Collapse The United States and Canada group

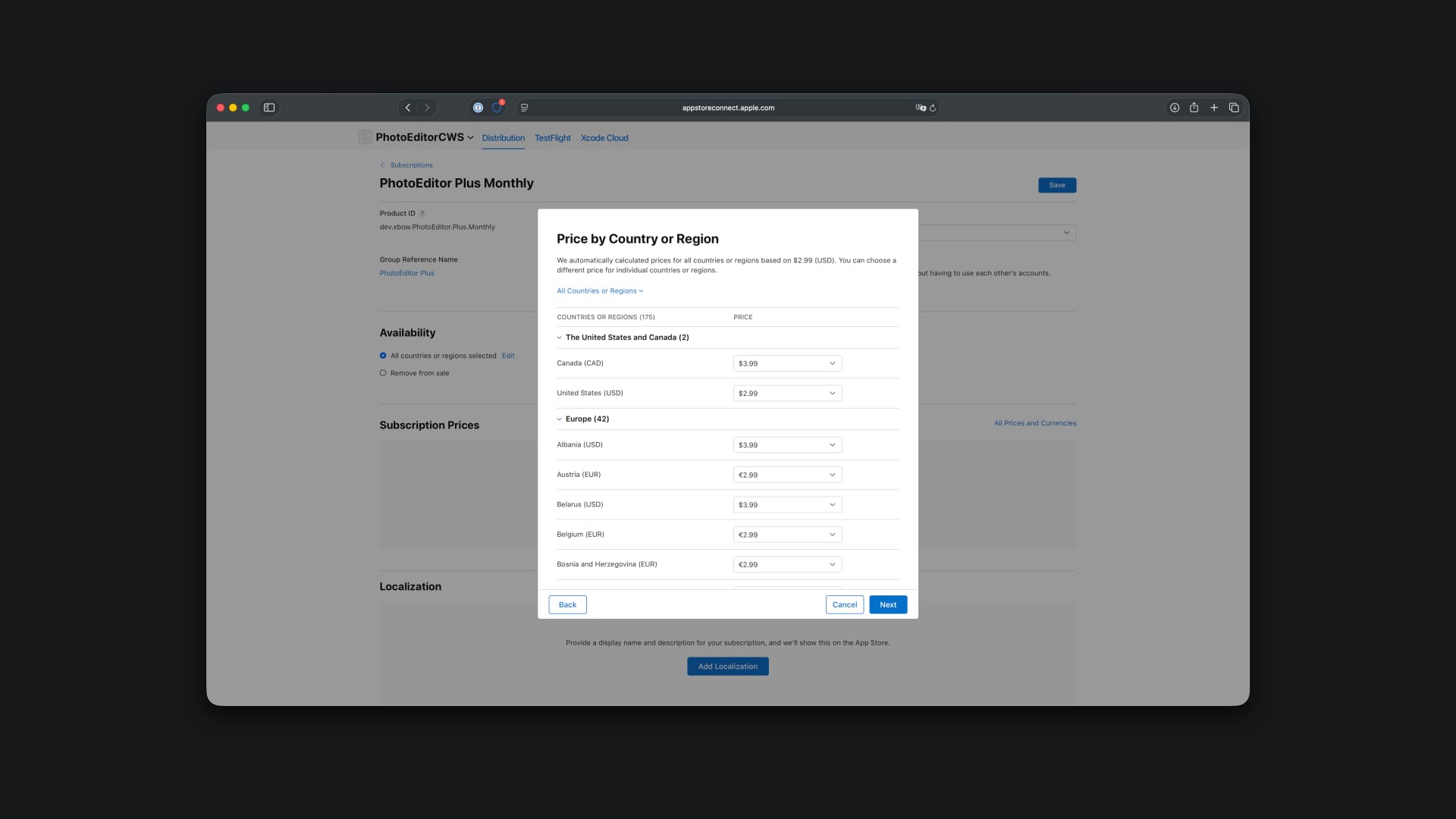coord(560,337)
